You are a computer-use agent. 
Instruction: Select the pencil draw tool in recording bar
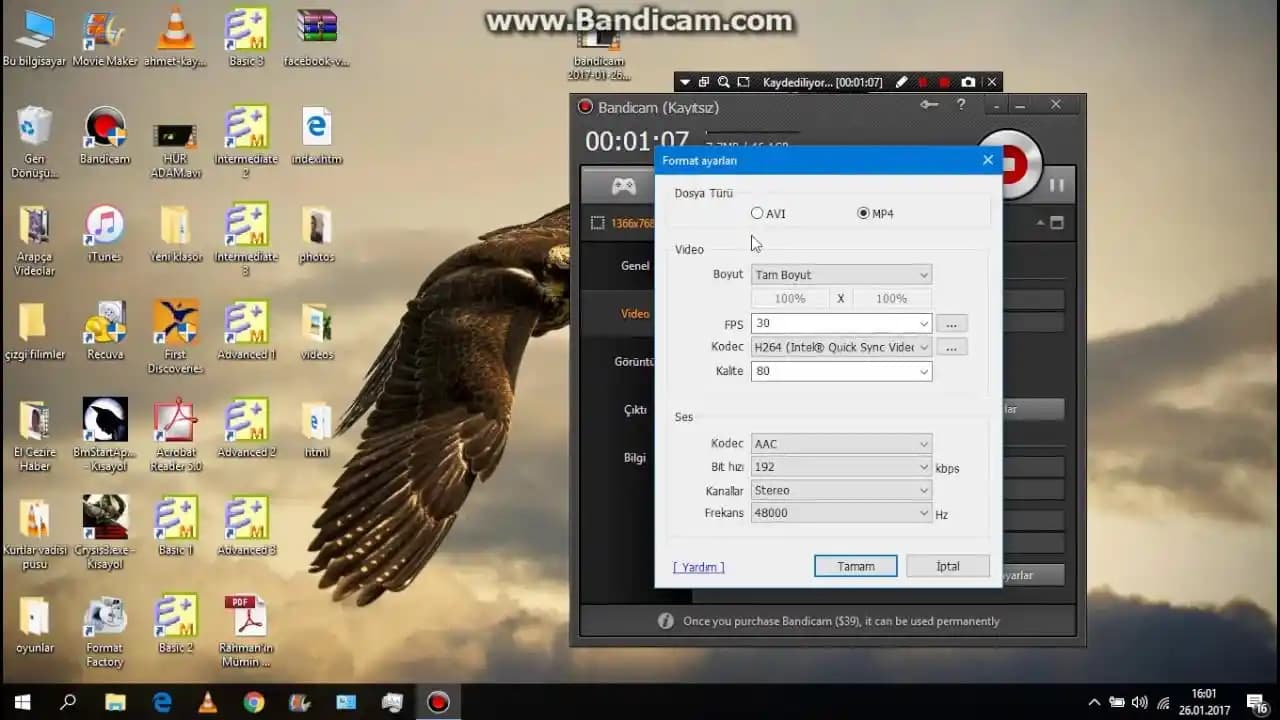coord(901,82)
